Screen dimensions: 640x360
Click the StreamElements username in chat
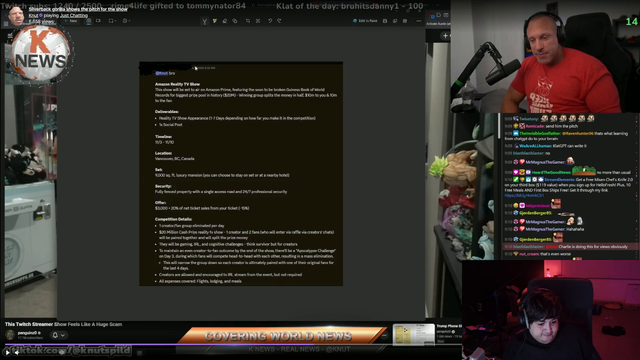click(x=559, y=180)
